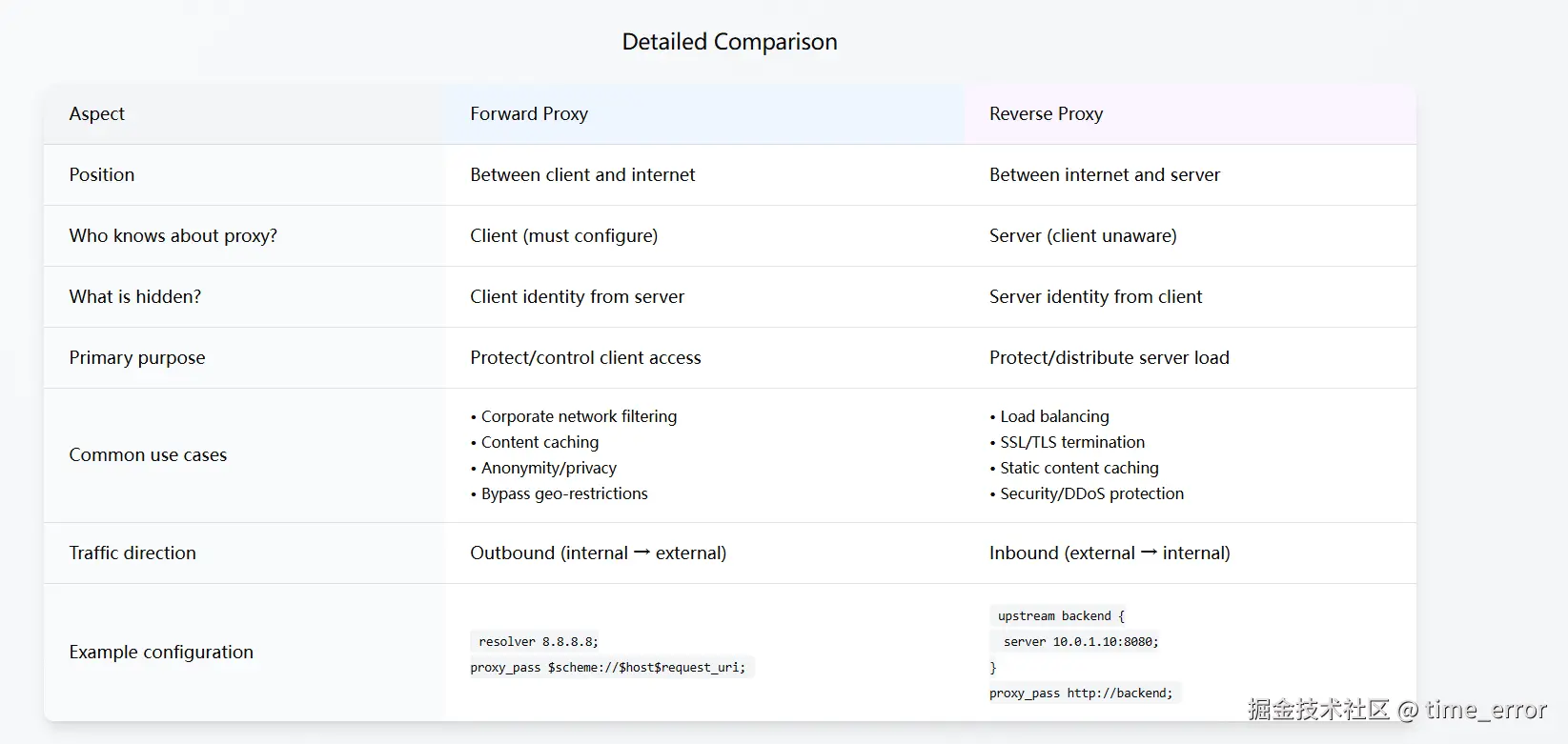The height and width of the screenshot is (744, 1568).
Task: Click 'Protect/distribute server load' text
Action: [1109, 357]
